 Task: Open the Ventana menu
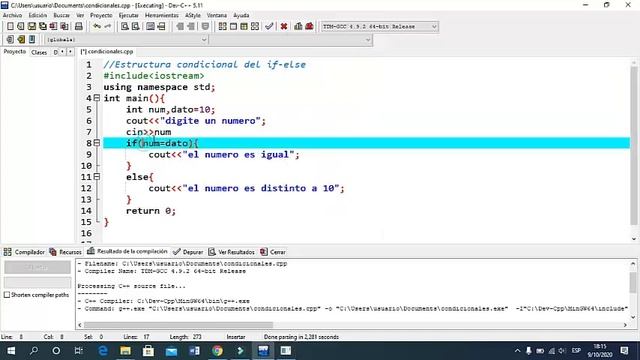[216, 15]
